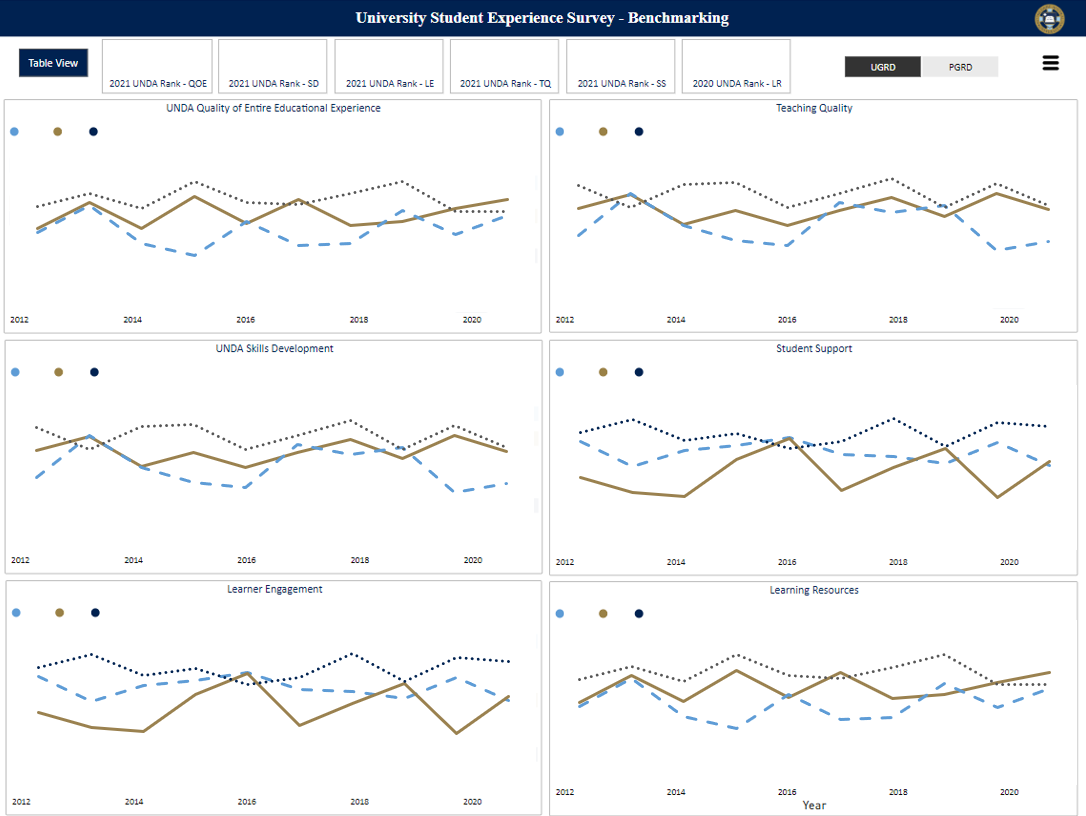Click the UNDA Skills Development chart title
Screen dimensions: 1086x816
274,348
